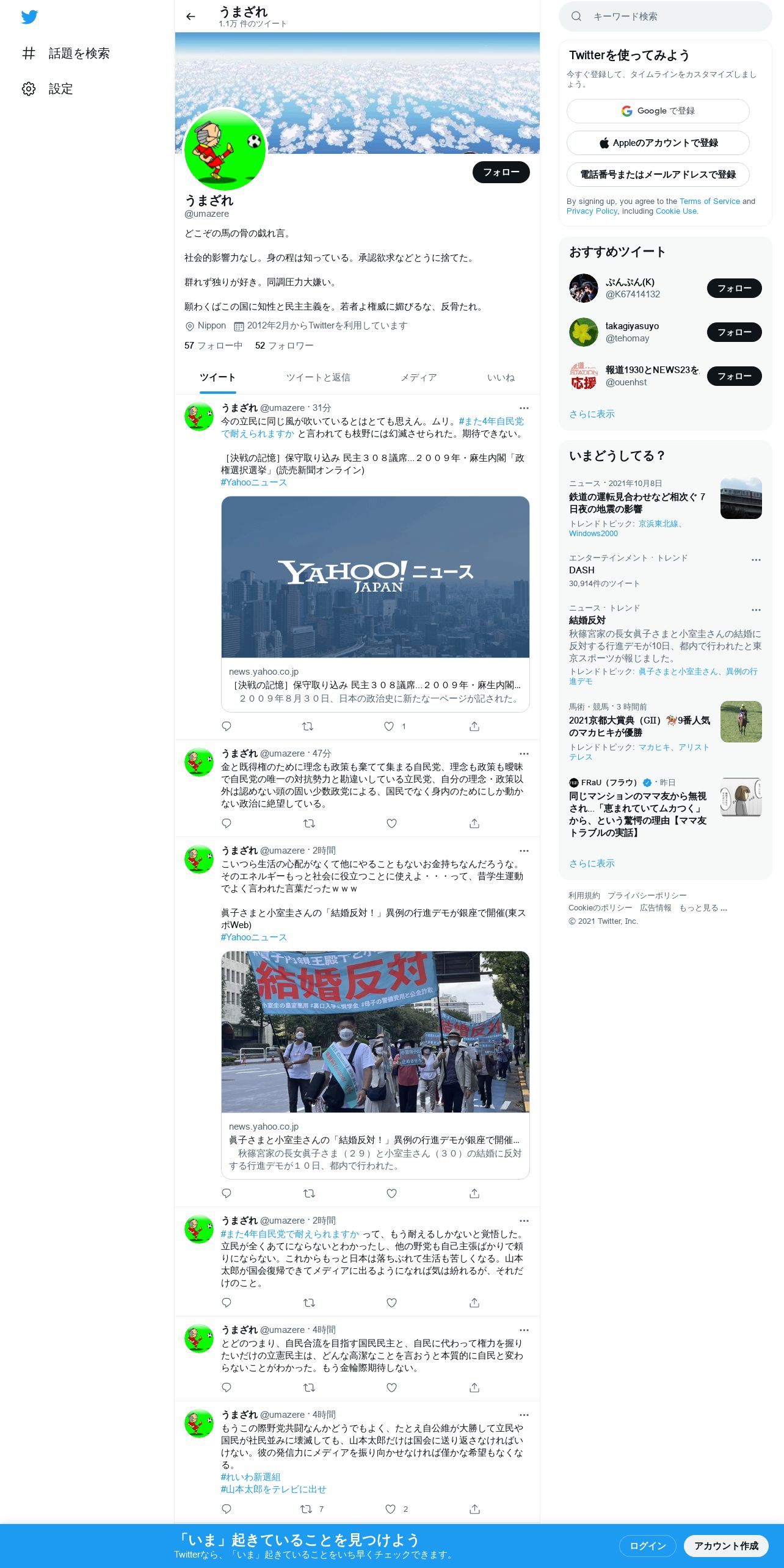This screenshot has height=1568, width=784.
Task: Open more menu on とどのつまり tweet
Action: pos(524,1330)
